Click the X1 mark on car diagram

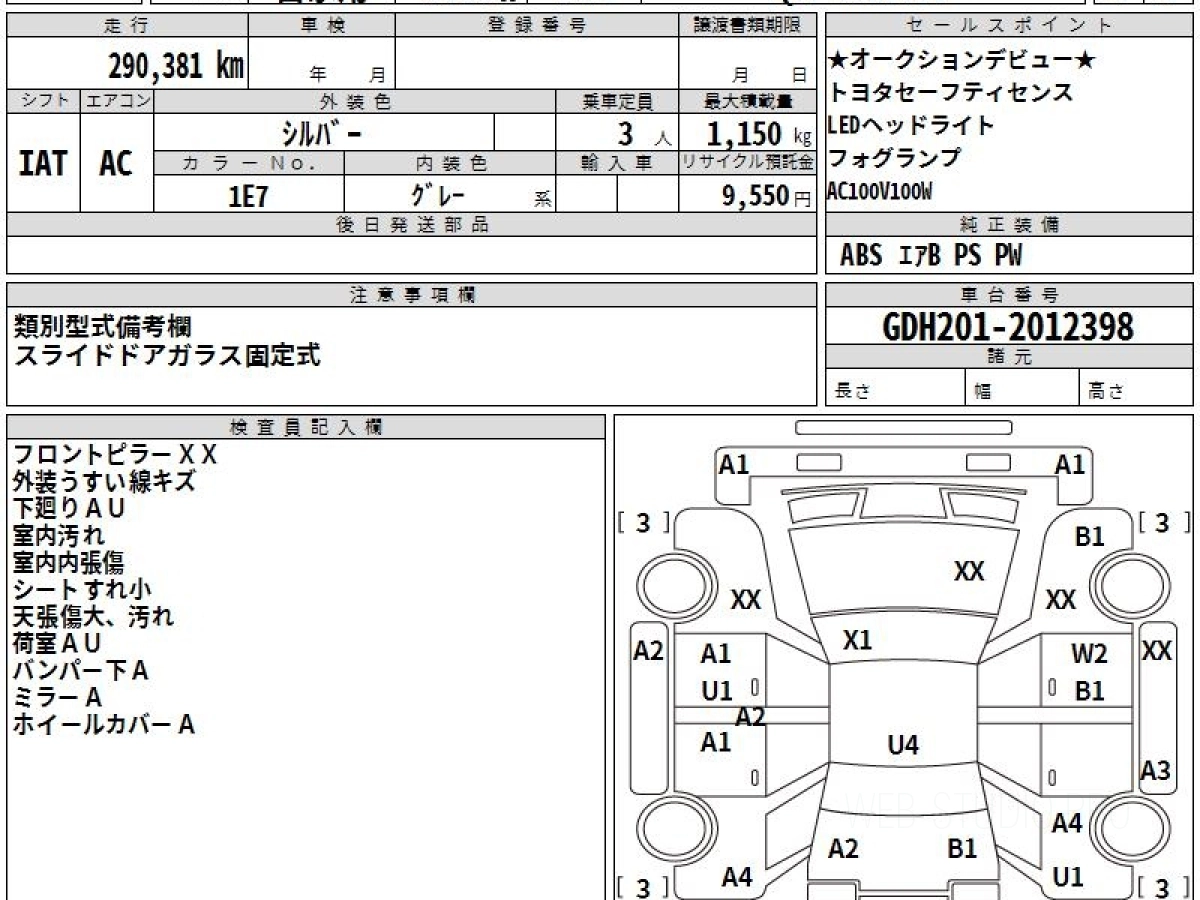pyautogui.click(x=857, y=641)
